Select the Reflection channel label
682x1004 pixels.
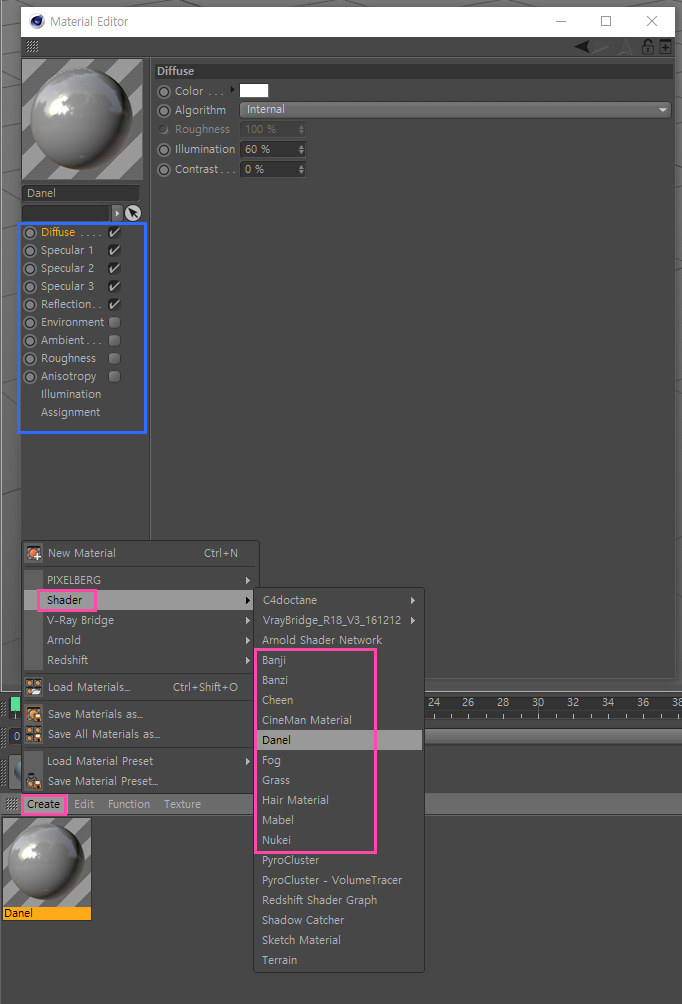pos(66,304)
